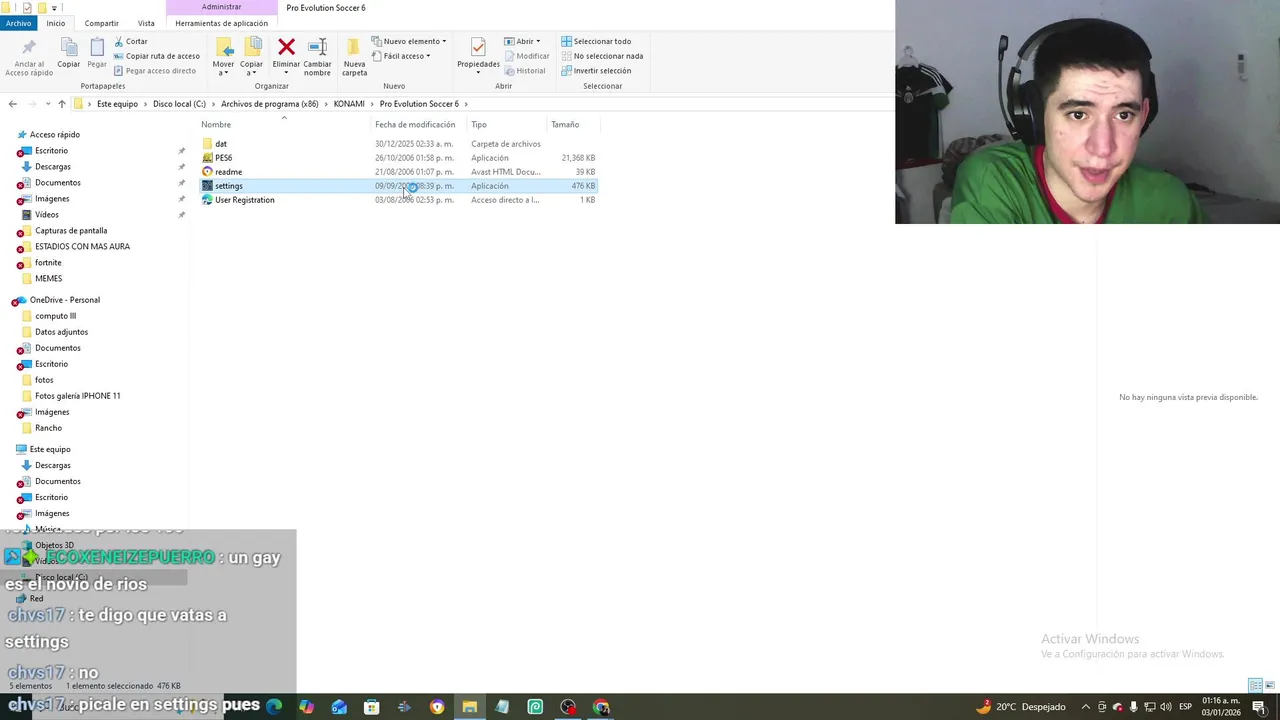The image size is (1280, 720).
Task: Select the dat folder
Action: coord(221,144)
